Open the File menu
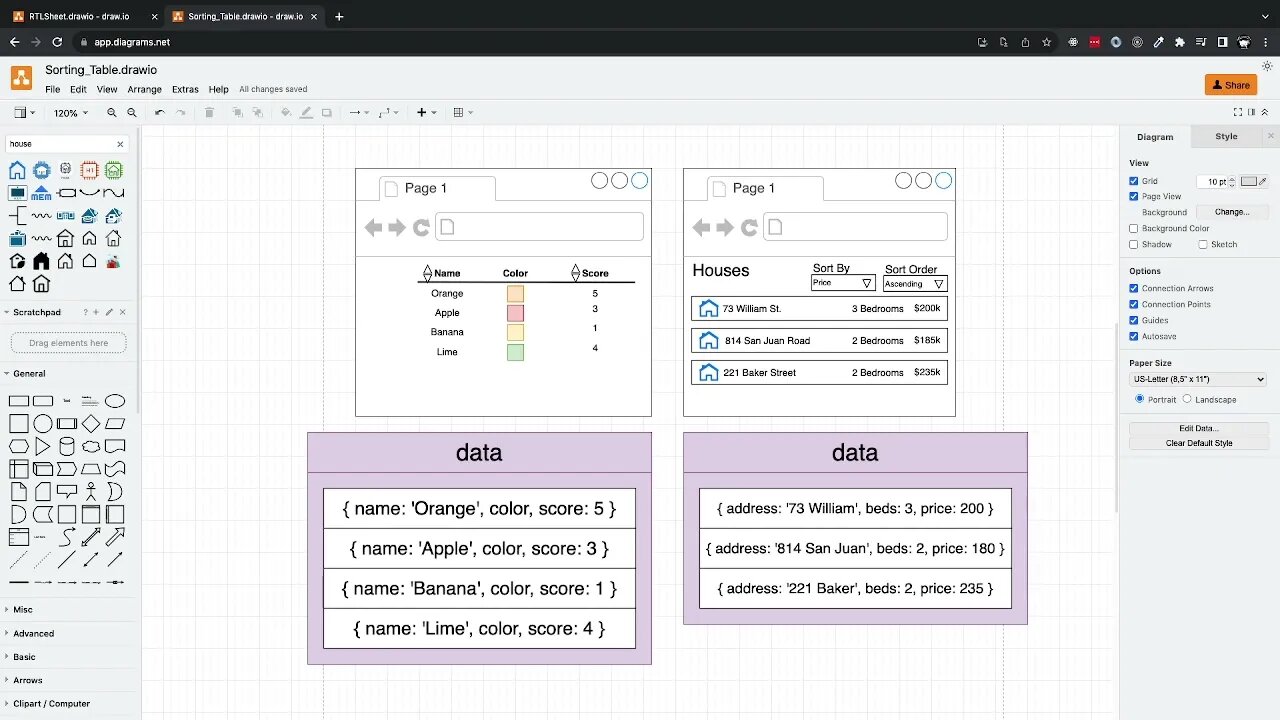 [53, 89]
